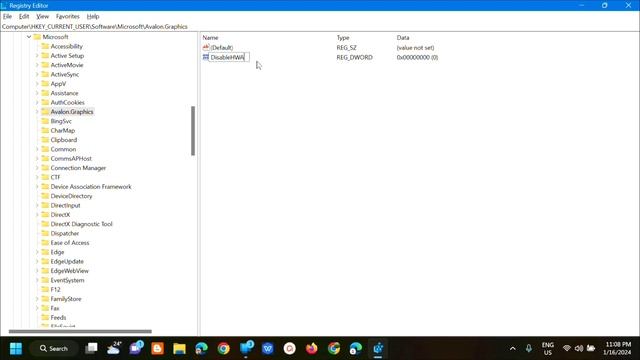This screenshot has height=360, width=640.
Task: Expand the ActiveMovie key
Action: pos(37,65)
